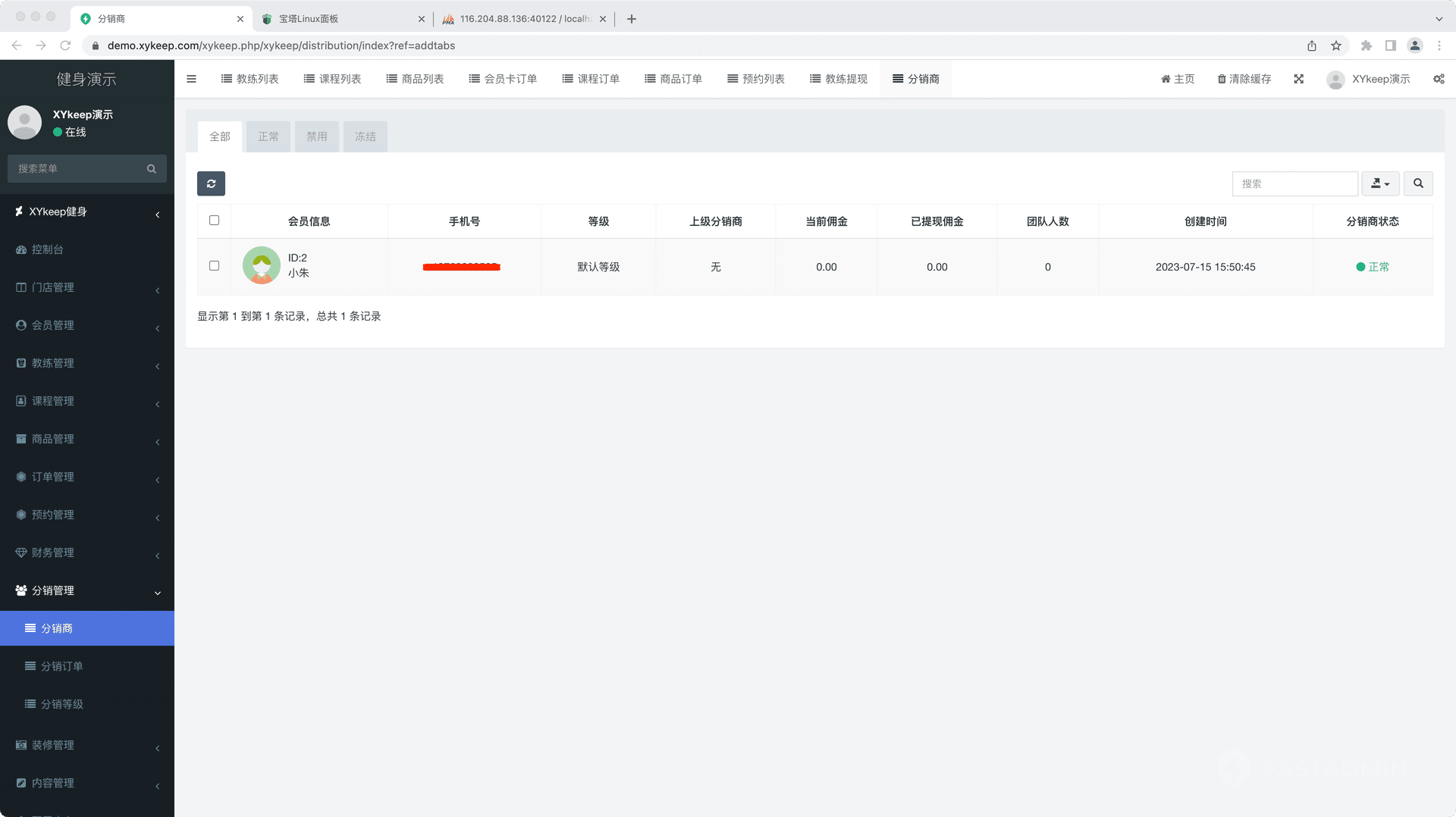Switch to the 禁用 filter tab
1456x817 pixels.
[316, 136]
